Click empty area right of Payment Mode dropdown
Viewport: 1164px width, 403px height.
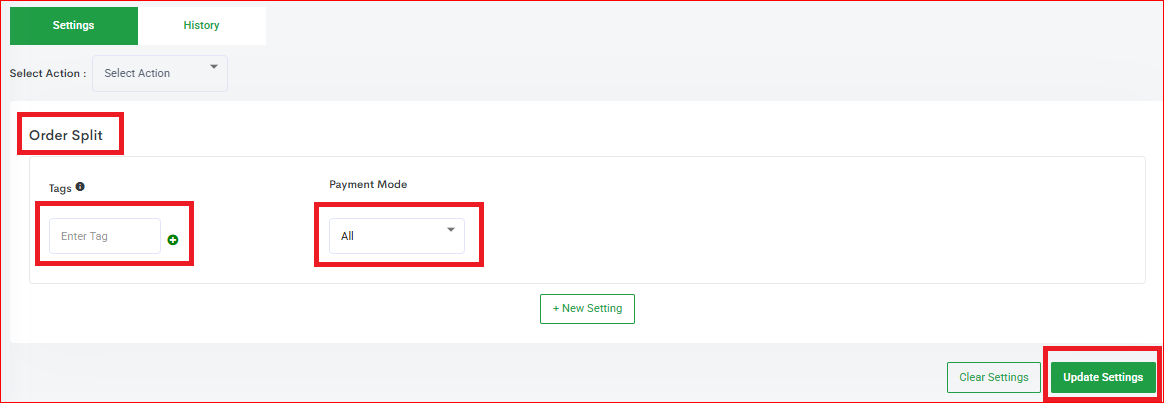pyautogui.click(x=800, y=236)
